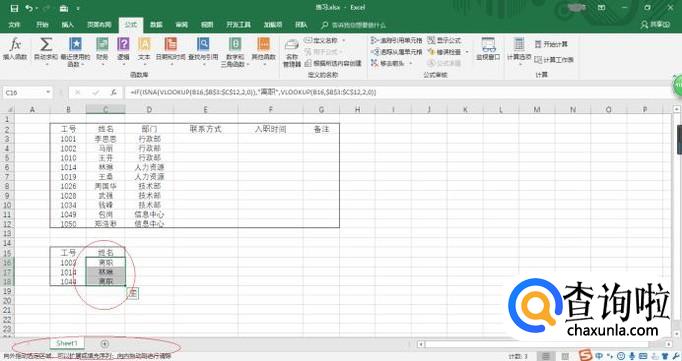
Task: Expand the Calculation Options (计算选项) dropdown
Action: click(x=519, y=51)
